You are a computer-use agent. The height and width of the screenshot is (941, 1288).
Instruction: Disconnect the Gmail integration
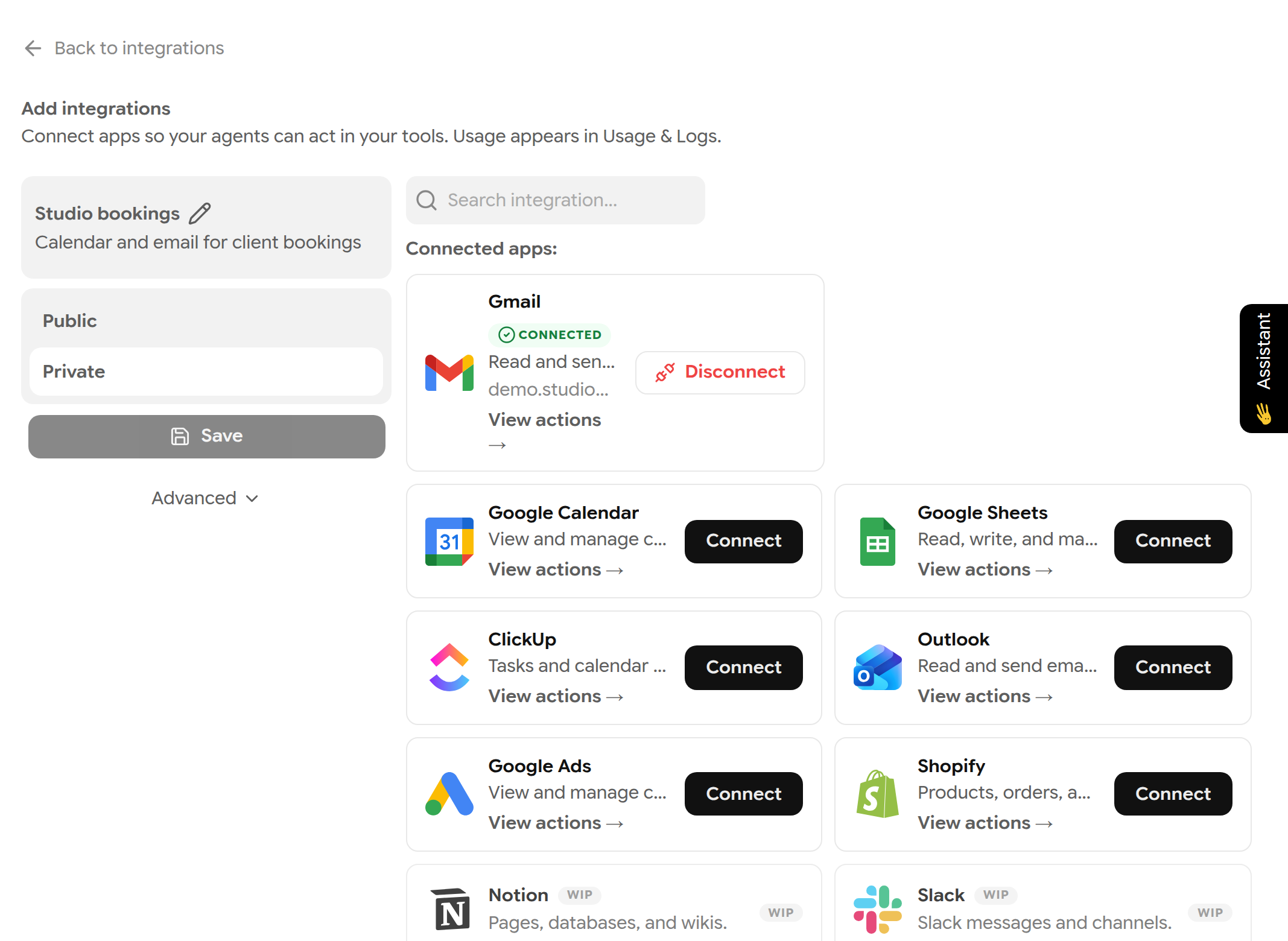720,373
